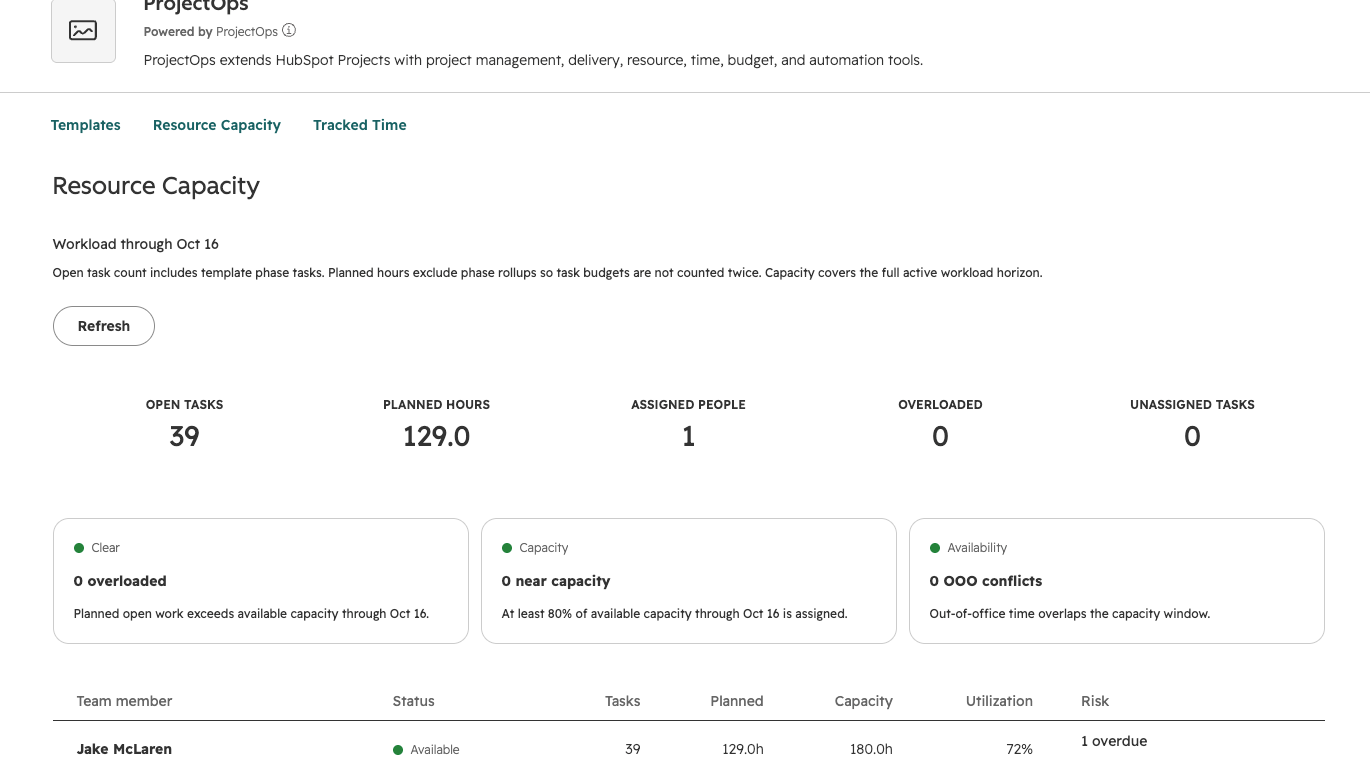
Task: Click the Overloaded stat label
Action: pos(940,405)
